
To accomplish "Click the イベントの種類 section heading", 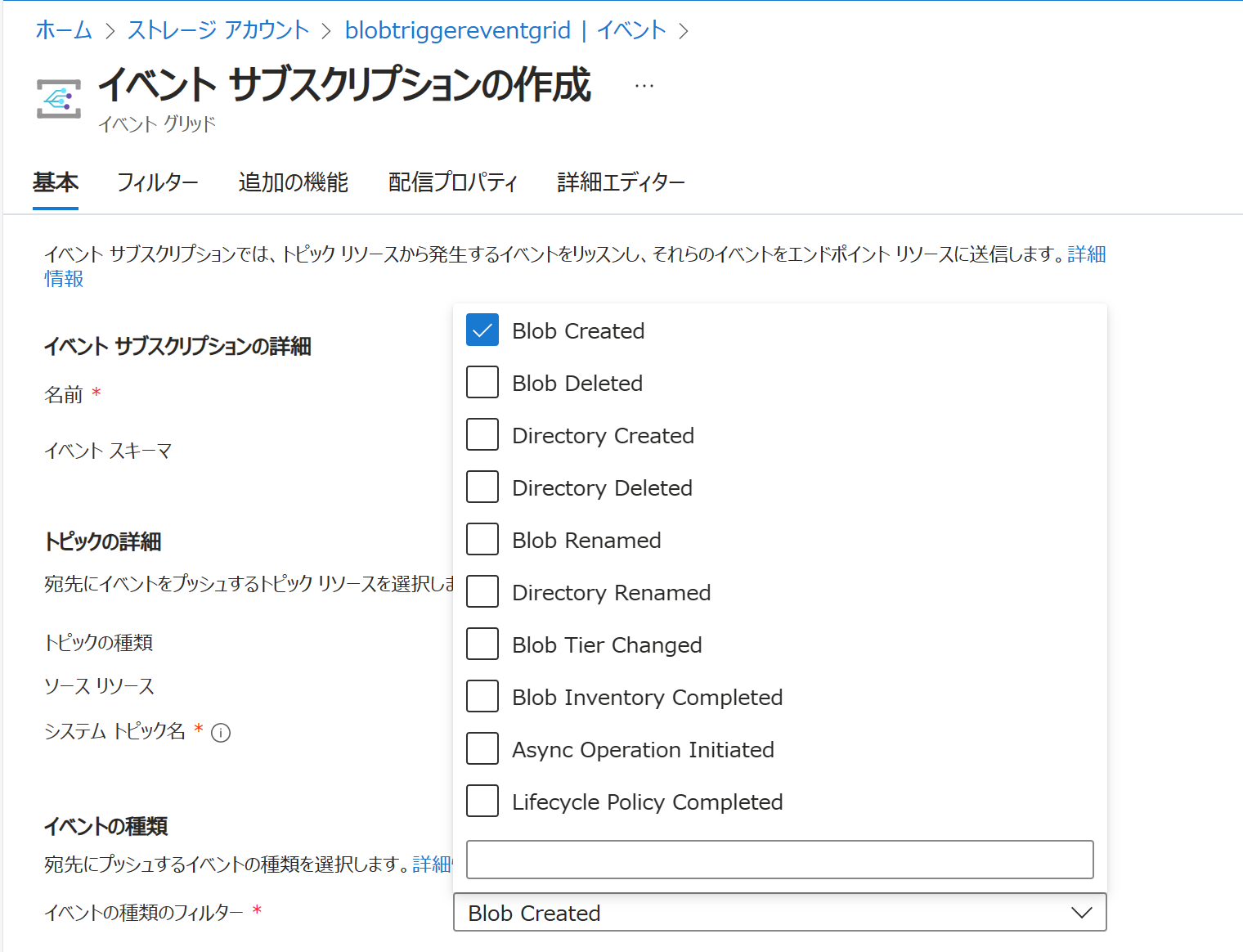I will [x=105, y=826].
